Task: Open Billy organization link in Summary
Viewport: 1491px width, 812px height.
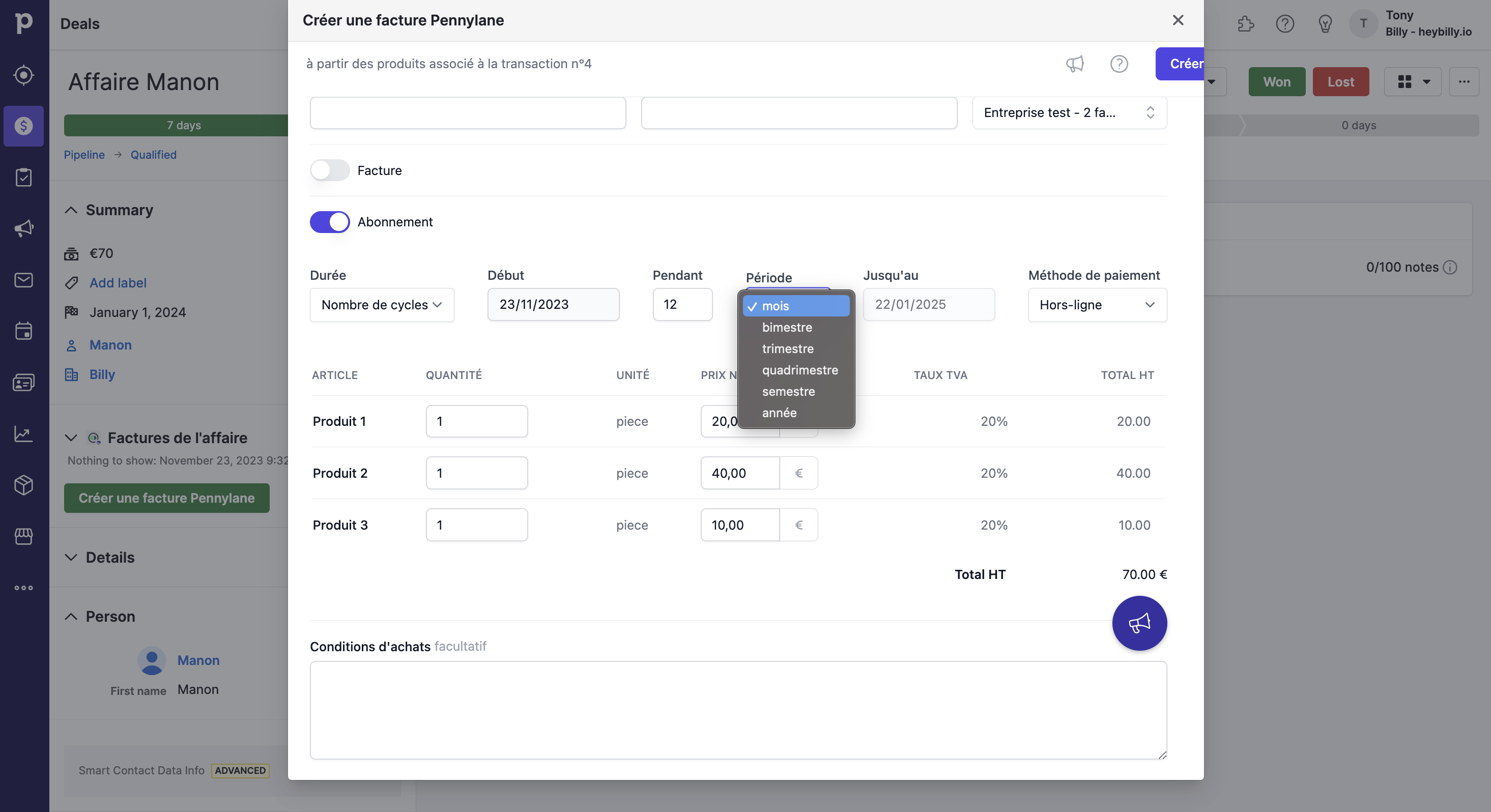Action: click(102, 374)
